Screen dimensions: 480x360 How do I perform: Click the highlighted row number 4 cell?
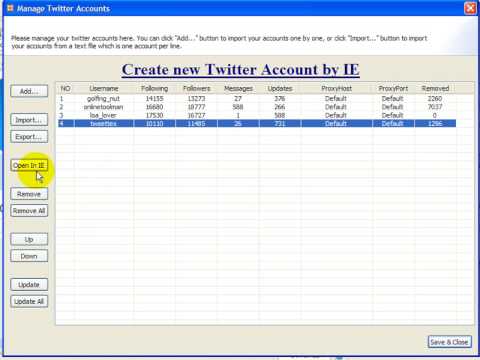(x=66, y=124)
